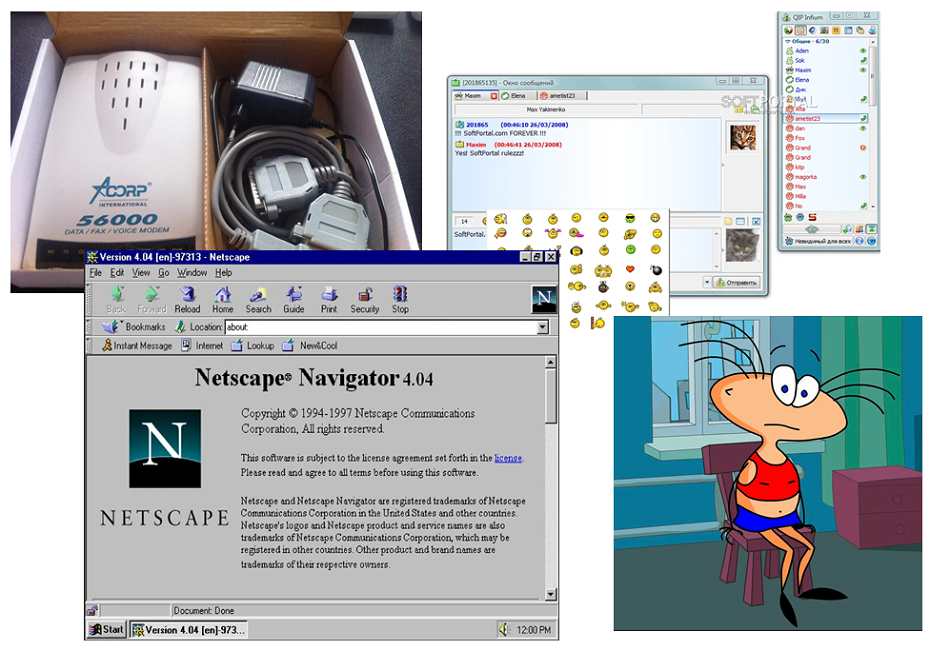Open Instant Message from personal toolbar
The image size is (930, 651).
(x=137, y=345)
